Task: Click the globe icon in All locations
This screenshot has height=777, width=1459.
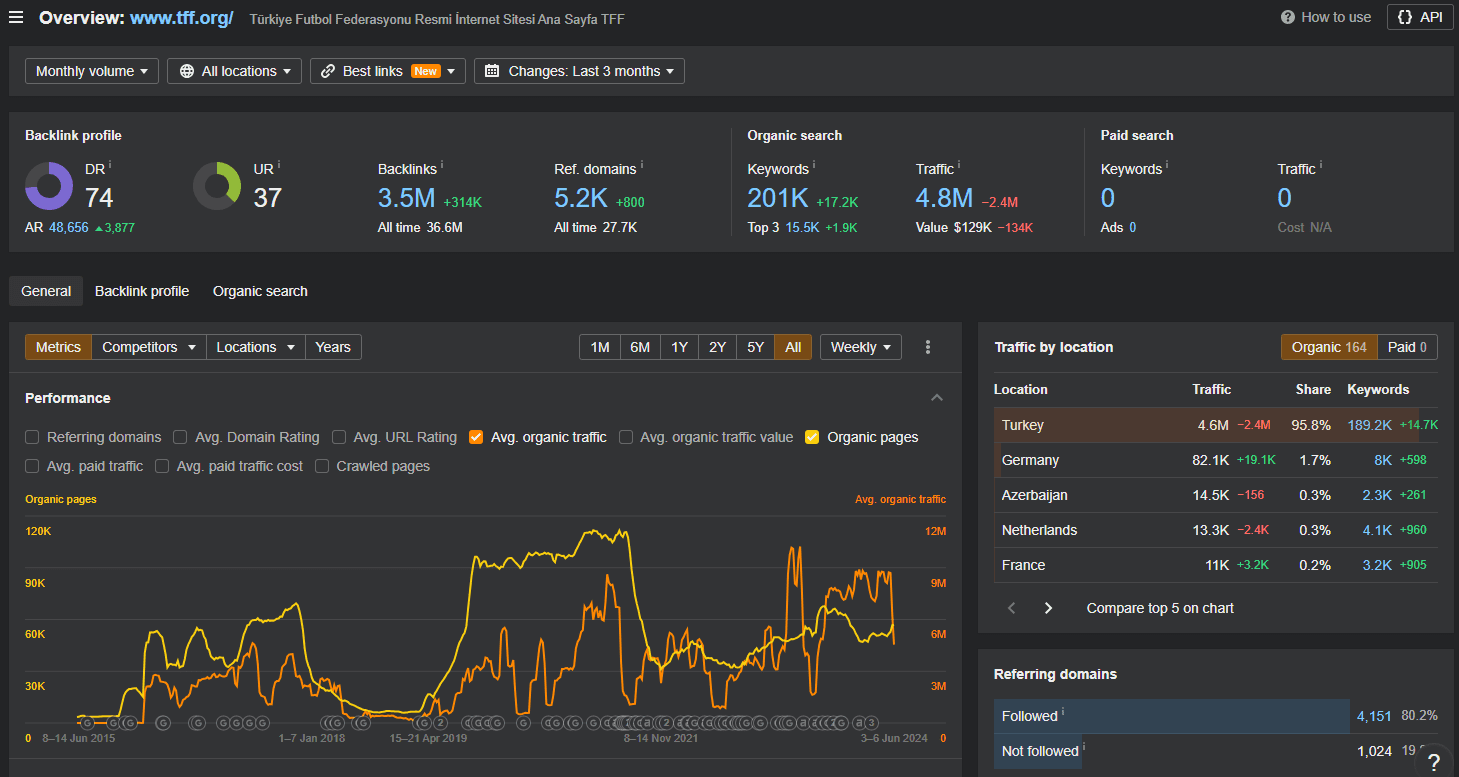Action: (187, 71)
